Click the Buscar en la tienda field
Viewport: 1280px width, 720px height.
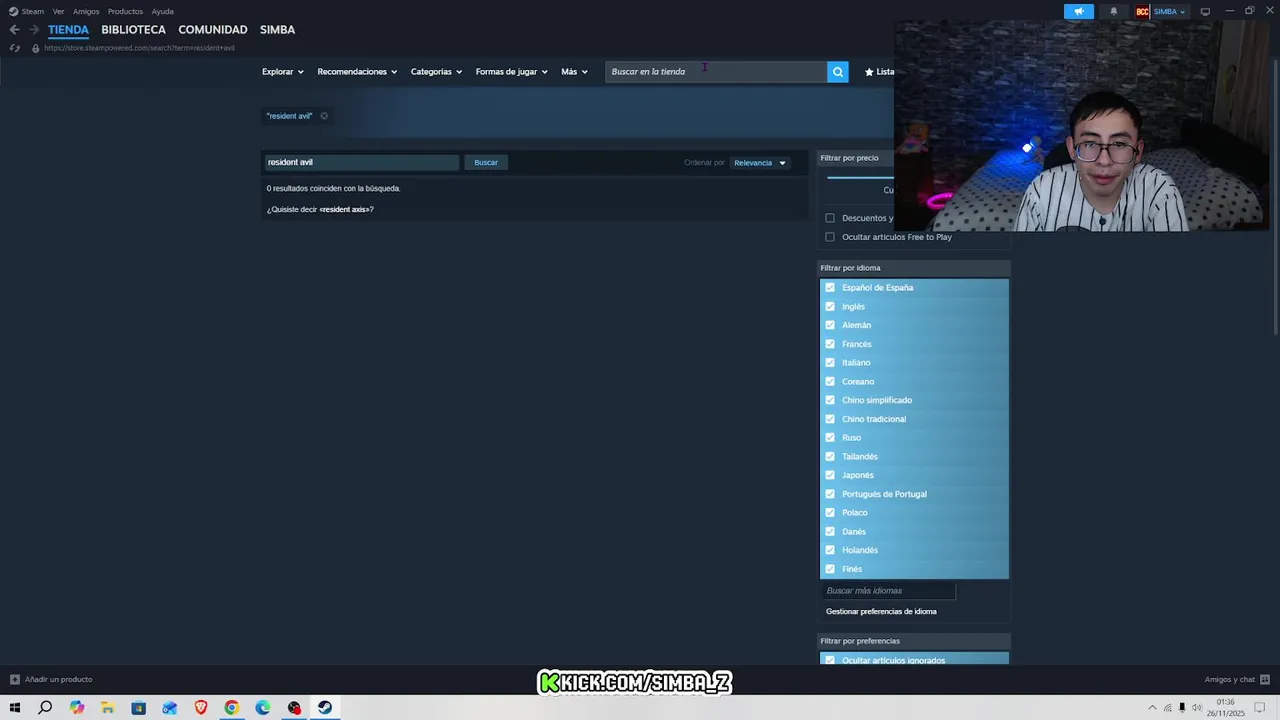[716, 72]
